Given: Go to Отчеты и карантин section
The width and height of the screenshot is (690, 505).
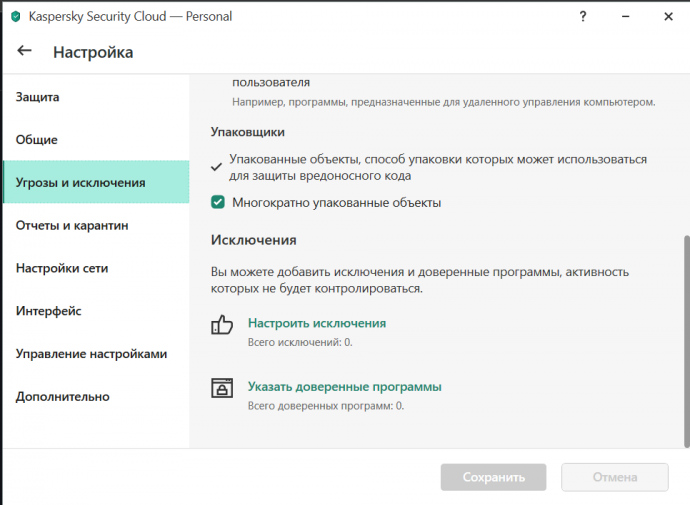Looking at the screenshot, I should (72, 226).
